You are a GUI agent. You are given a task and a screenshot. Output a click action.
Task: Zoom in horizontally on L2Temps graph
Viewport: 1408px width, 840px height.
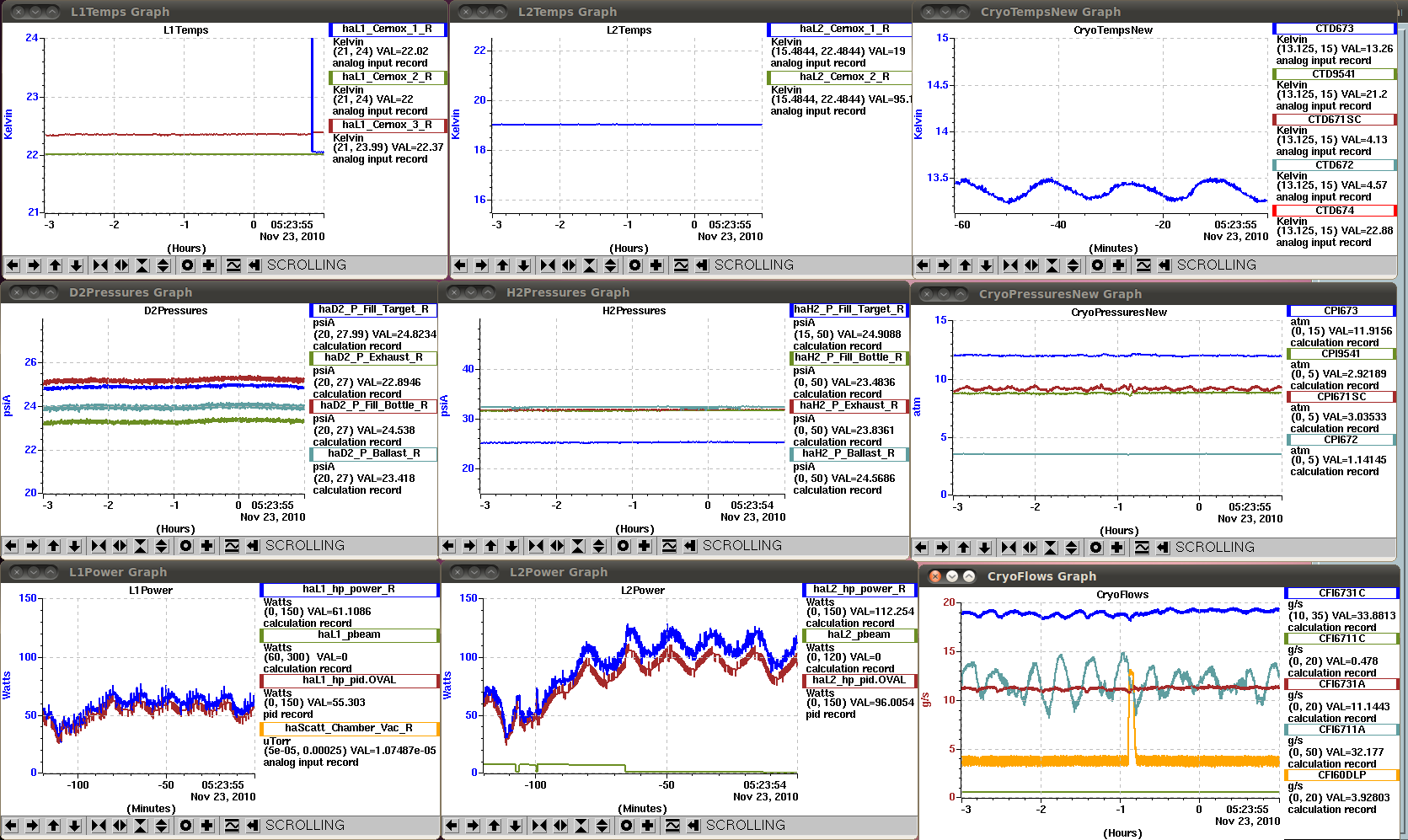pos(548,265)
